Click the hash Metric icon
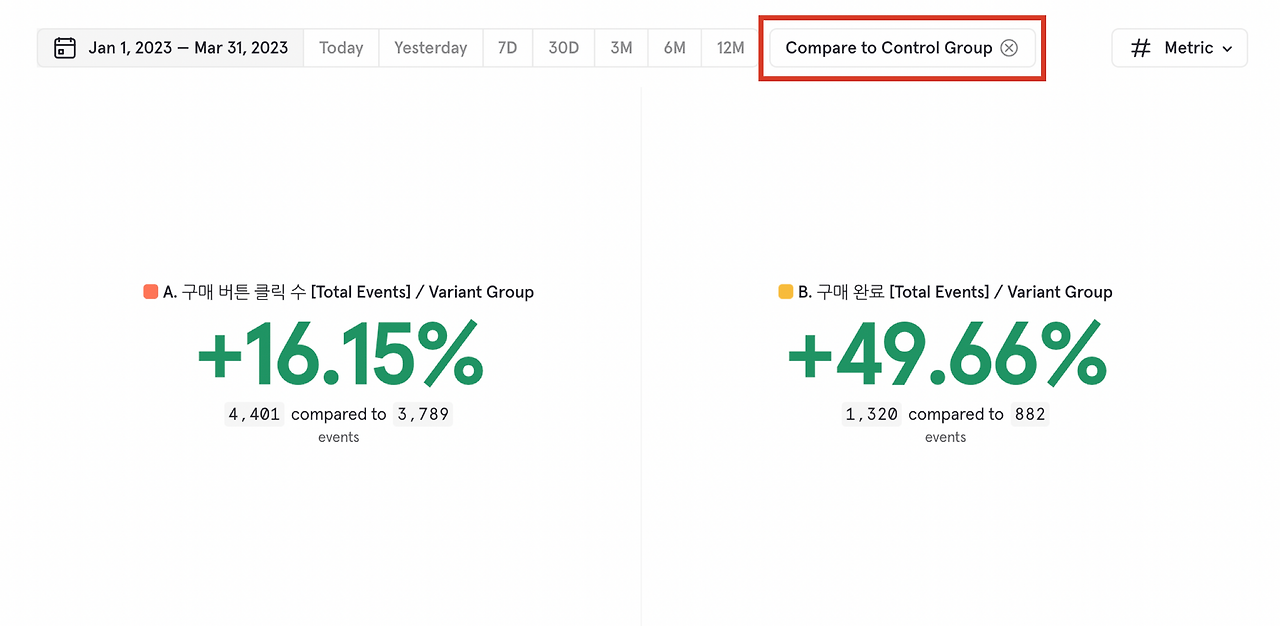Viewport: 1280px width, 626px height. coord(1140,48)
